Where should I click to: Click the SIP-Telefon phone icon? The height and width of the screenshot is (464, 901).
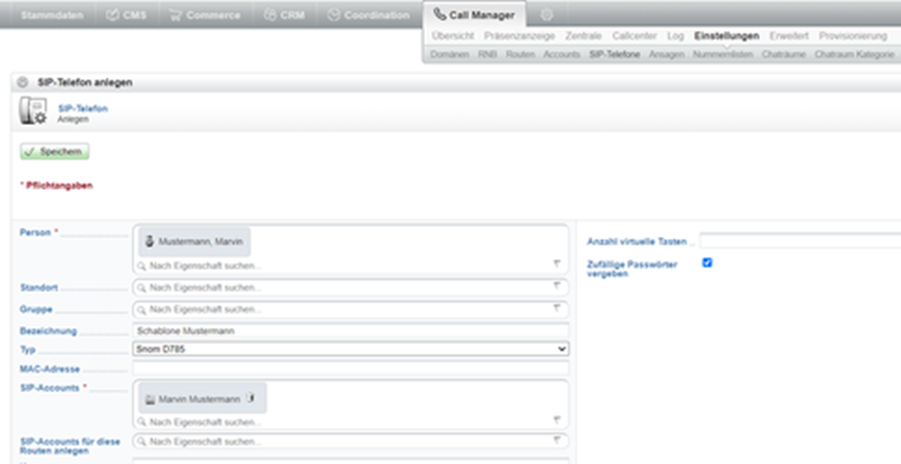[x=33, y=112]
